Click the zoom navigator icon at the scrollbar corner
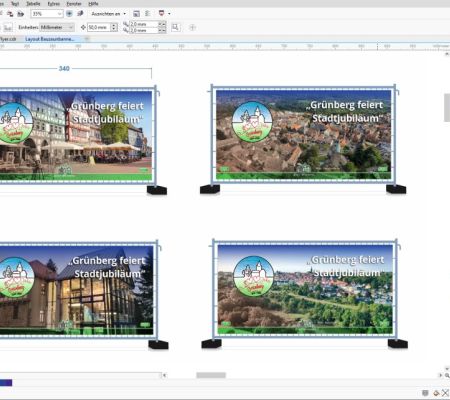The height and width of the screenshot is (400, 450). click(447, 375)
